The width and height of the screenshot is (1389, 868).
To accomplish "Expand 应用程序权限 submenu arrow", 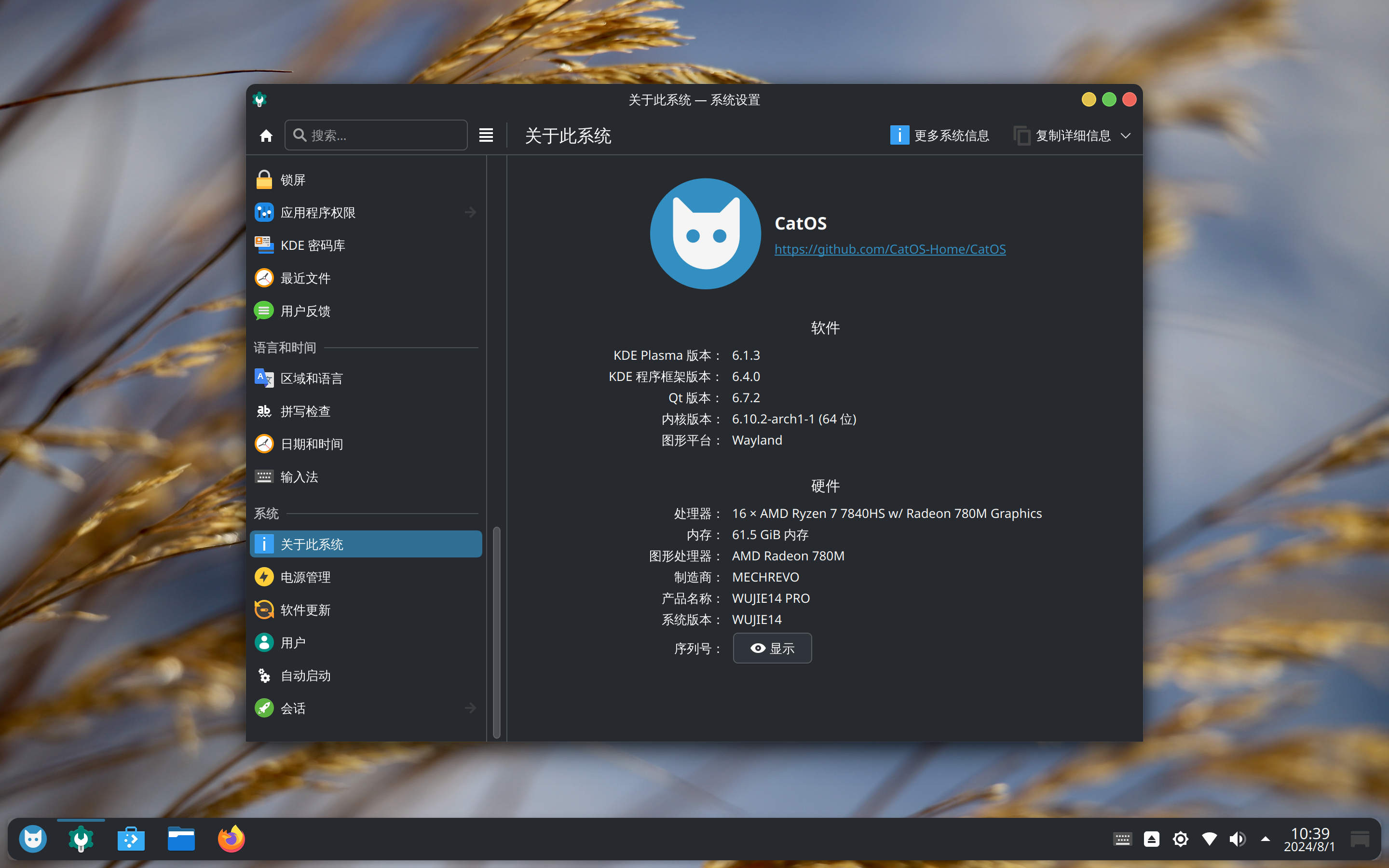I will pos(470,212).
